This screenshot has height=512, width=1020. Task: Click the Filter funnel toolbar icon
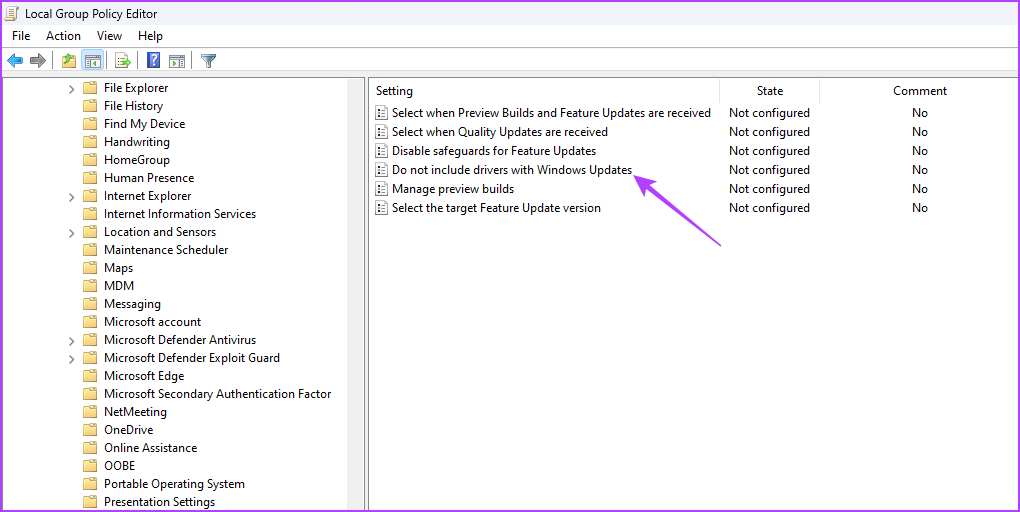click(x=208, y=61)
